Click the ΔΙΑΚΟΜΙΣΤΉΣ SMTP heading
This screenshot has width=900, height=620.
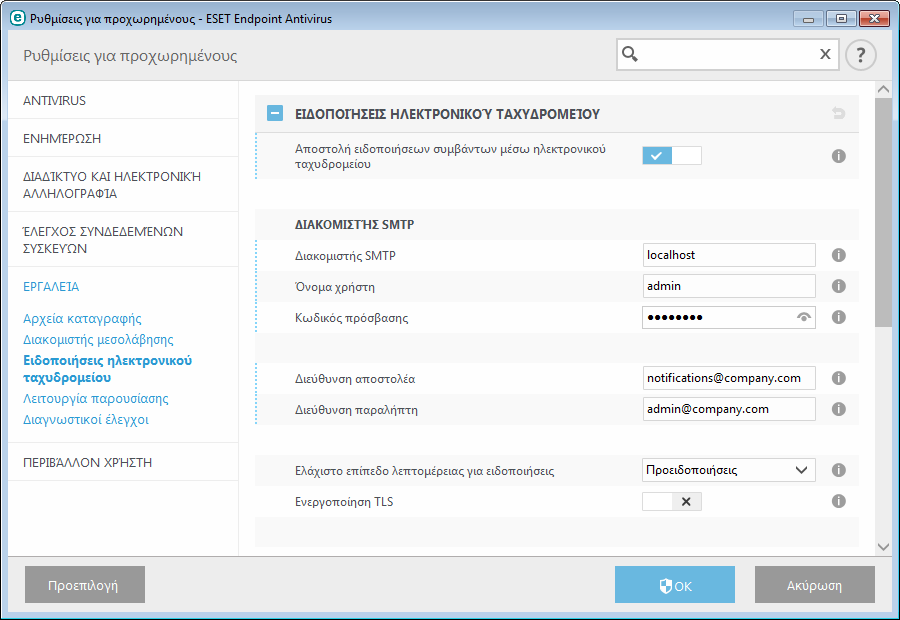pyautogui.click(x=354, y=224)
